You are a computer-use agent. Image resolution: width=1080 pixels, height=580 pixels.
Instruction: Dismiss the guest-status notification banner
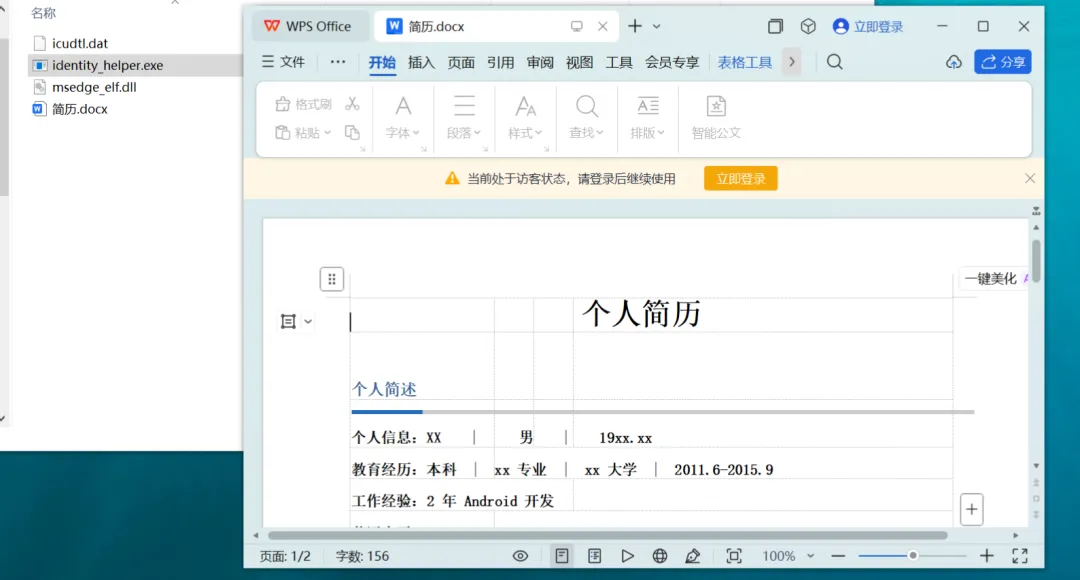pos(1030,178)
